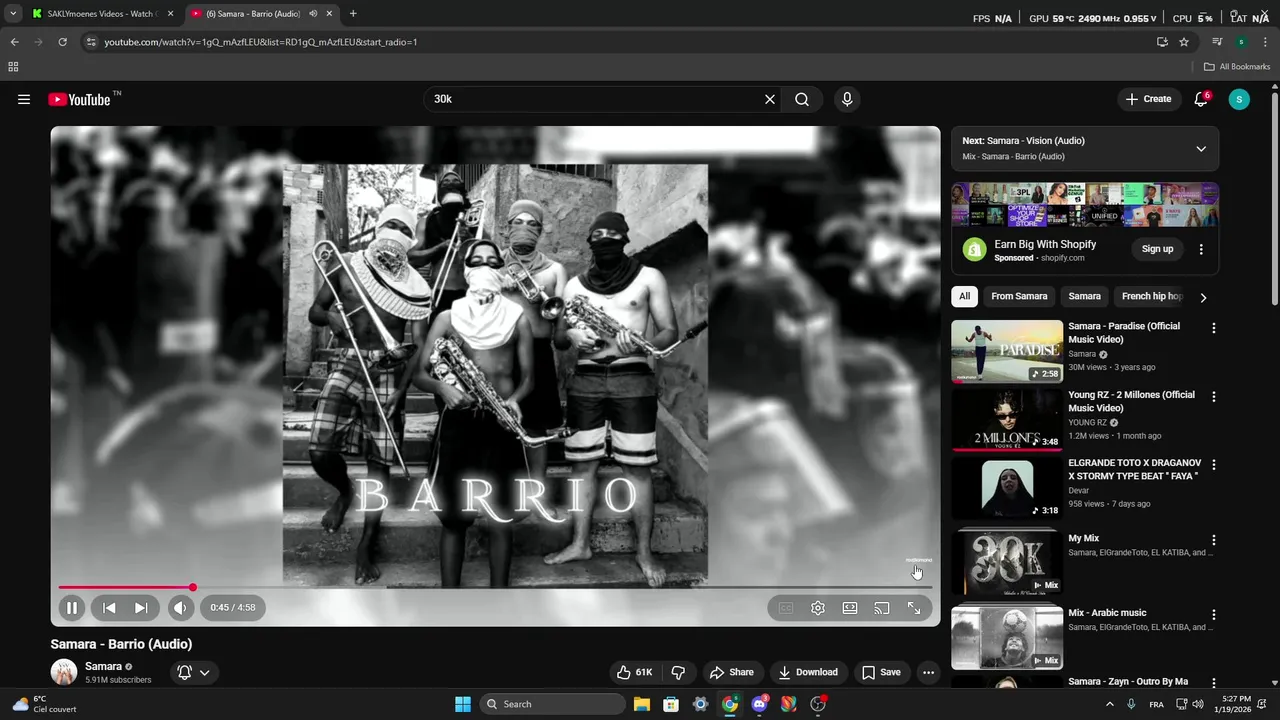Image resolution: width=1280 pixels, height=720 pixels.
Task: Open options for My Mix
Action: [x=1214, y=540]
